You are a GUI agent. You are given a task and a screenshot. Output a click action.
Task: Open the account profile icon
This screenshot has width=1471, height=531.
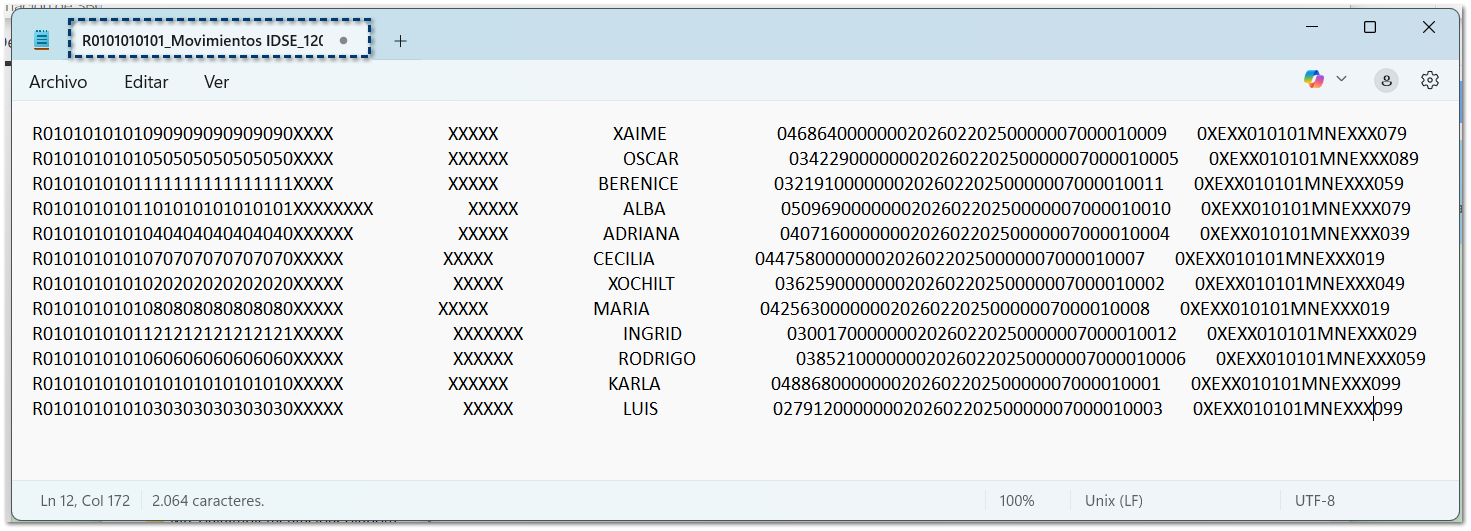tap(1386, 81)
